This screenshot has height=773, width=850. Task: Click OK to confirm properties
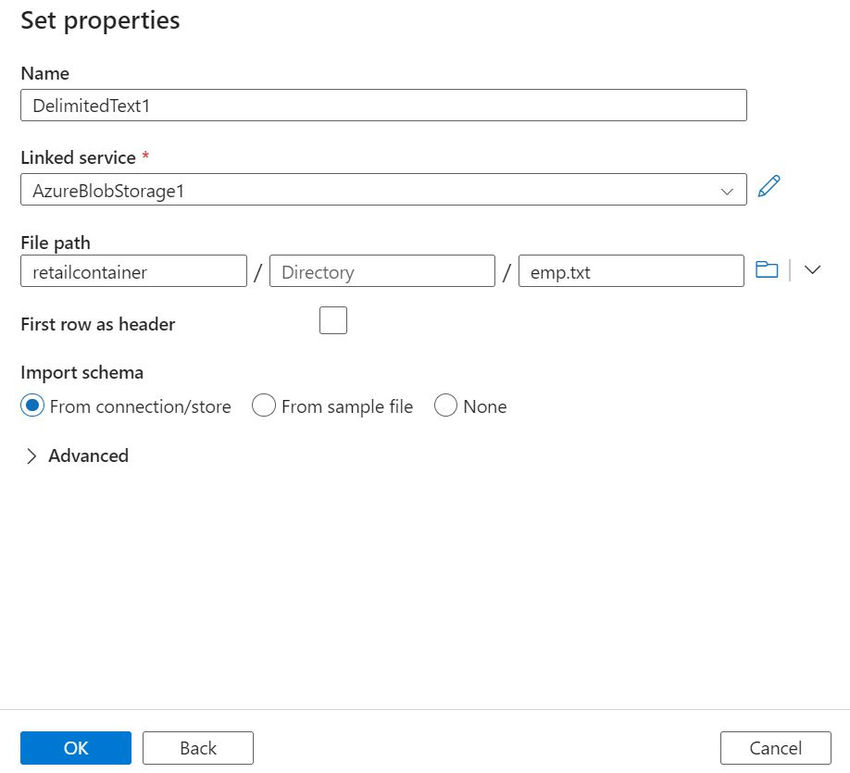(x=76, y=748)
